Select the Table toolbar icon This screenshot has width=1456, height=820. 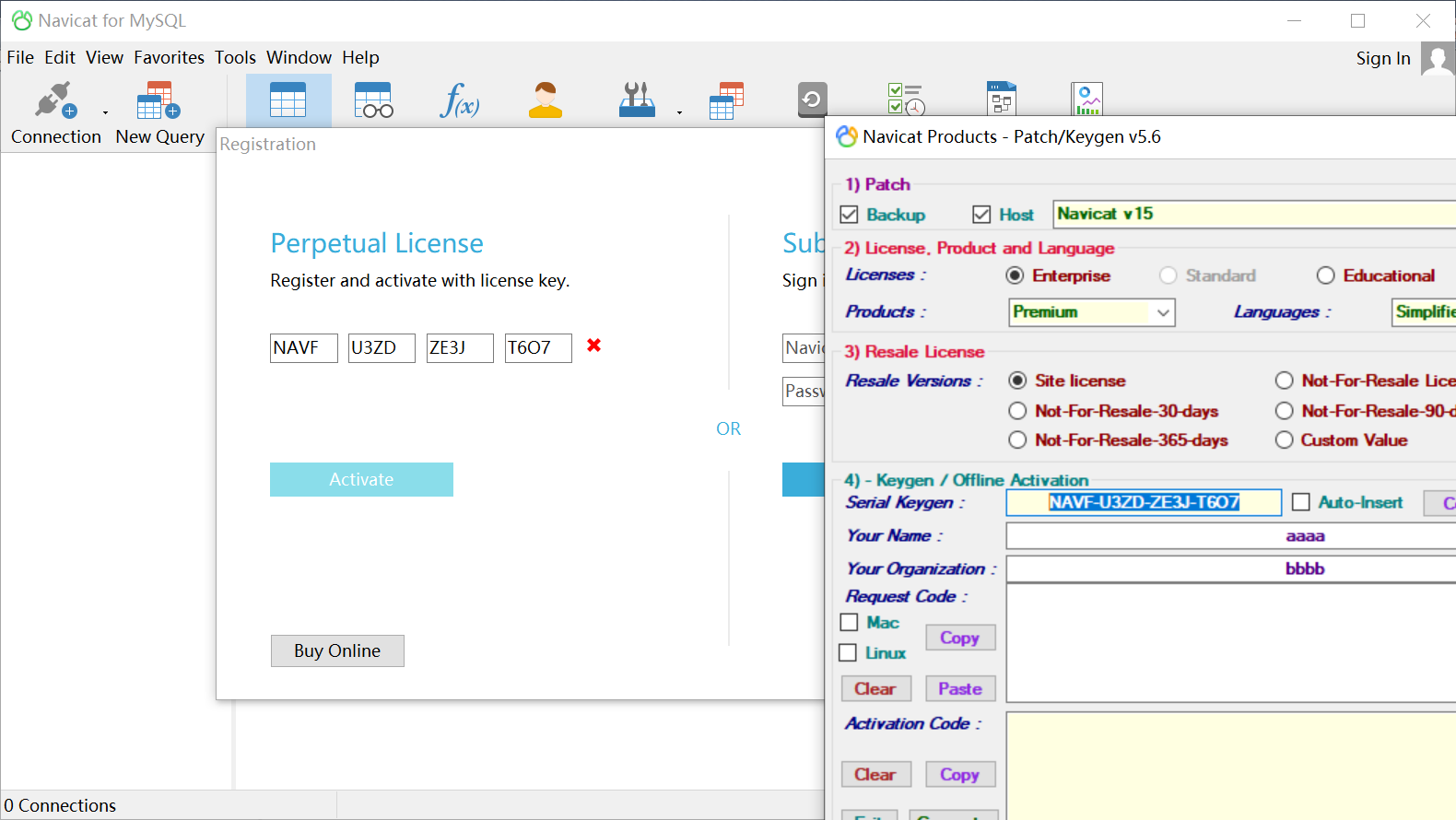288,100
